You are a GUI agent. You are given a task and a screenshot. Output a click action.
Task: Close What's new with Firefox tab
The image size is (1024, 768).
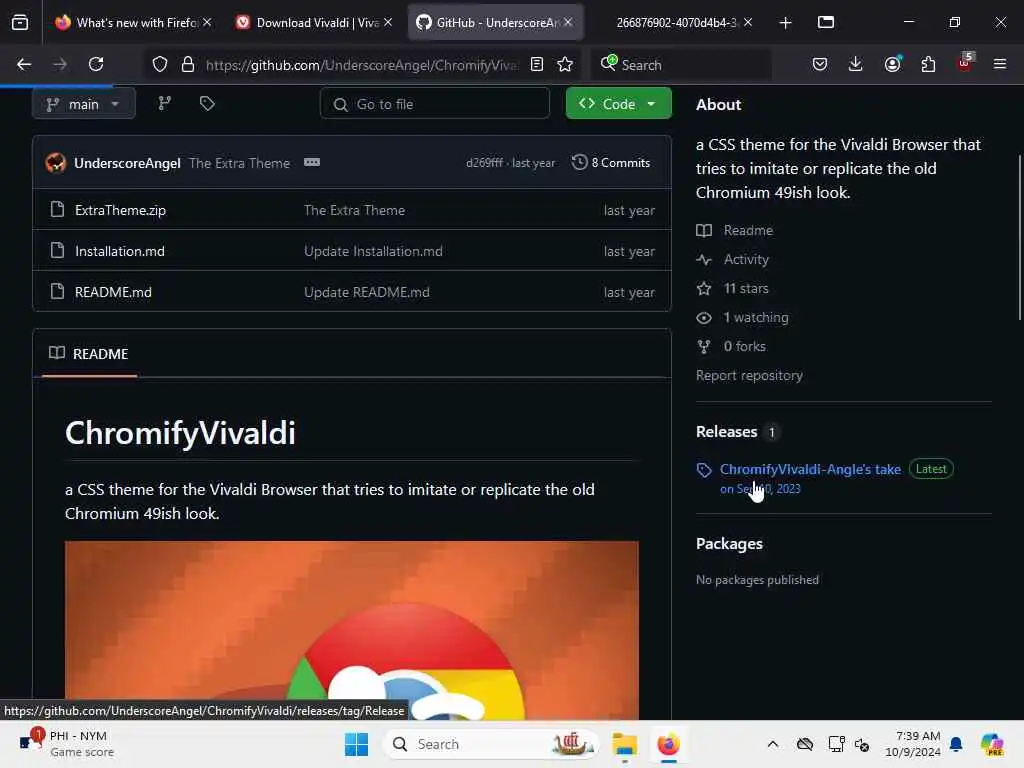pyautogui.click(x=207, y=22)
